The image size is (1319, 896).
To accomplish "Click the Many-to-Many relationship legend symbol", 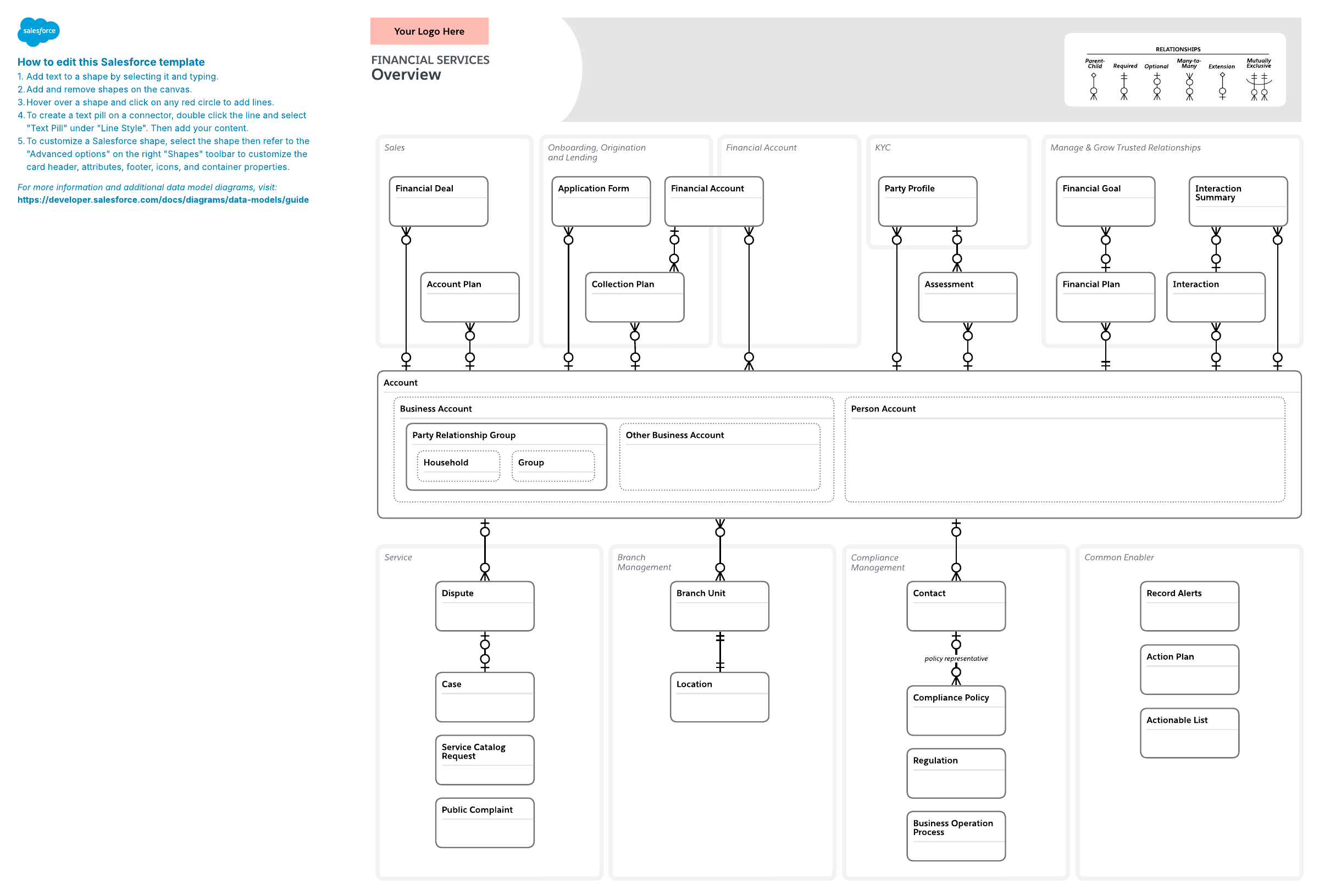I will coord(1189,86).
